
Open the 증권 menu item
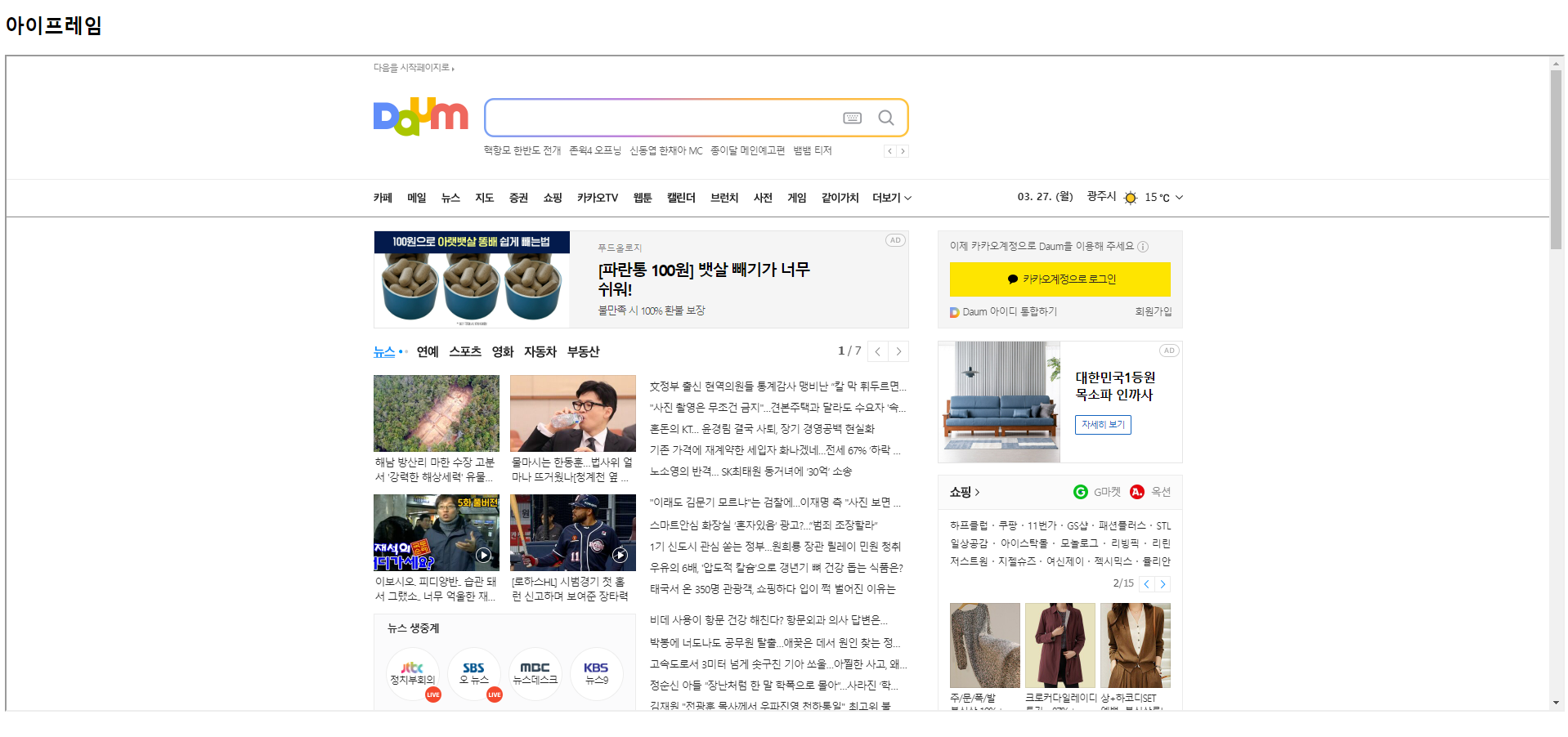coord(518,198)
